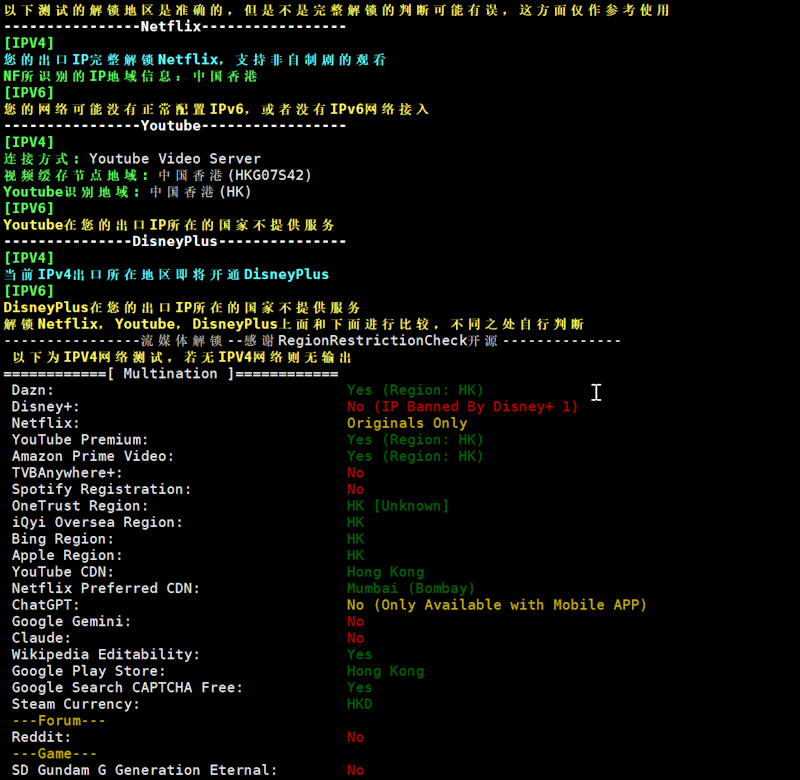Click '当前IPv4出口所在地区即将开通DisneyPlus' line
The width and height of the screenshot is (800, 780).
[x=166, y=274]
